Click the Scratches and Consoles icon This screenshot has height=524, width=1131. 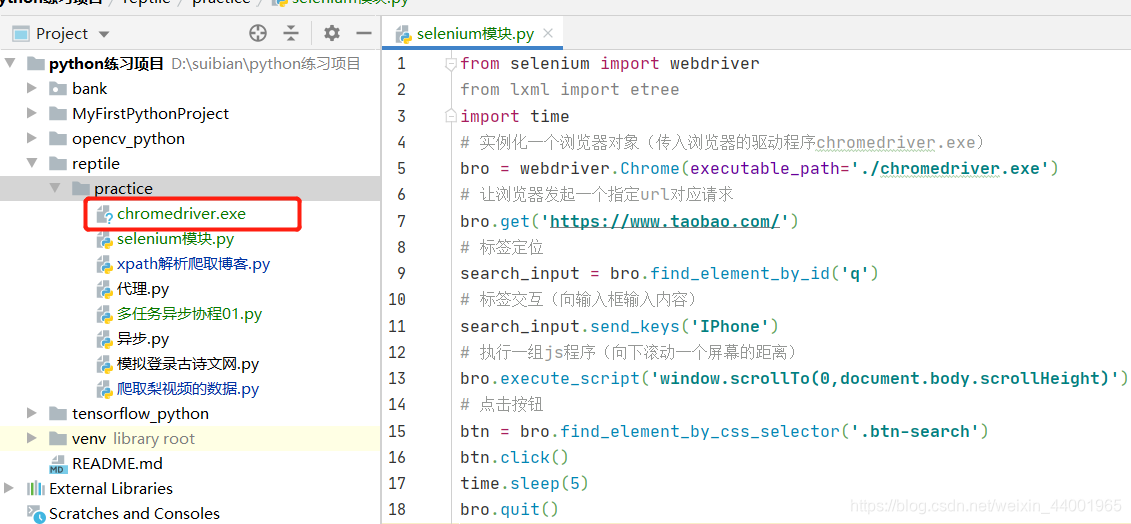point(35,514)
